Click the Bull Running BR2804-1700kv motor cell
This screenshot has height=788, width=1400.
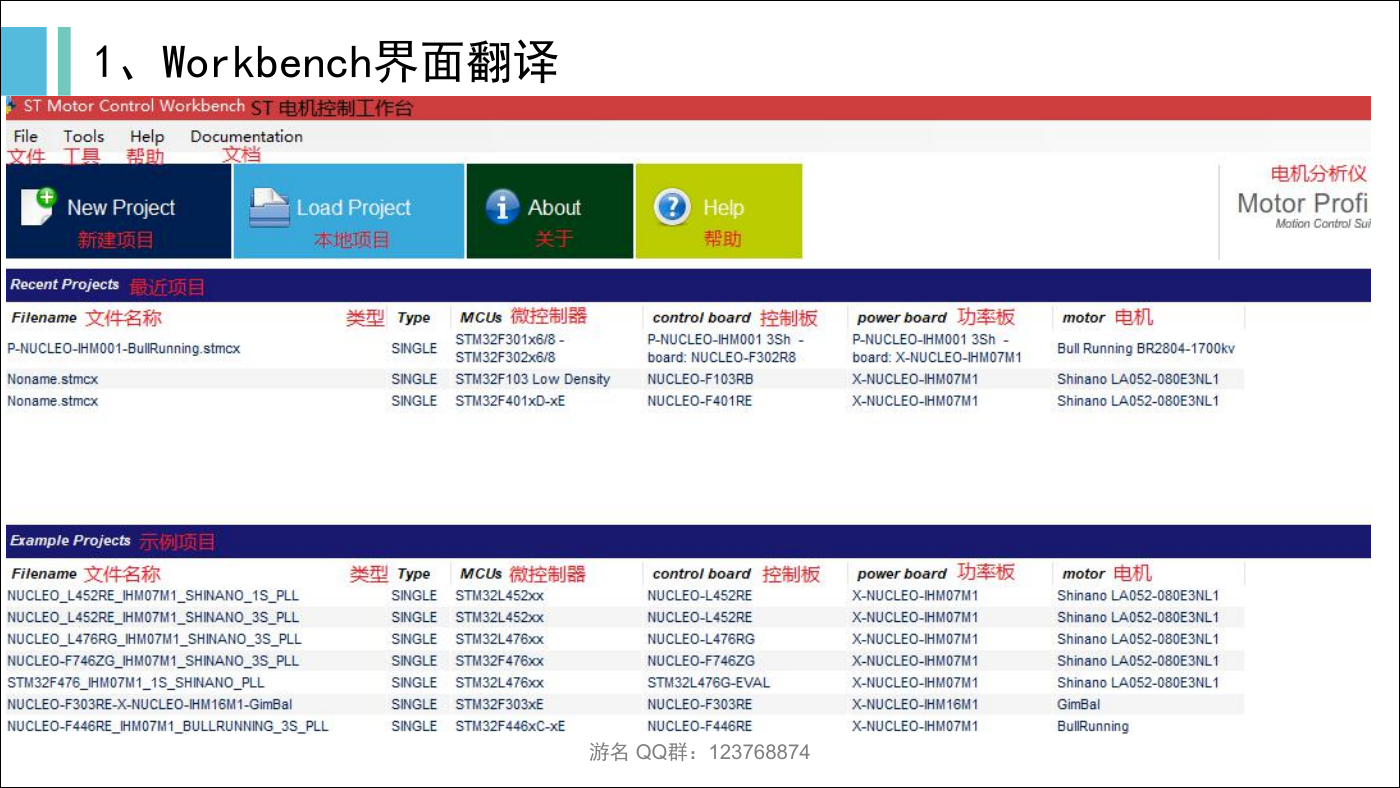(x=1146, y=349)
